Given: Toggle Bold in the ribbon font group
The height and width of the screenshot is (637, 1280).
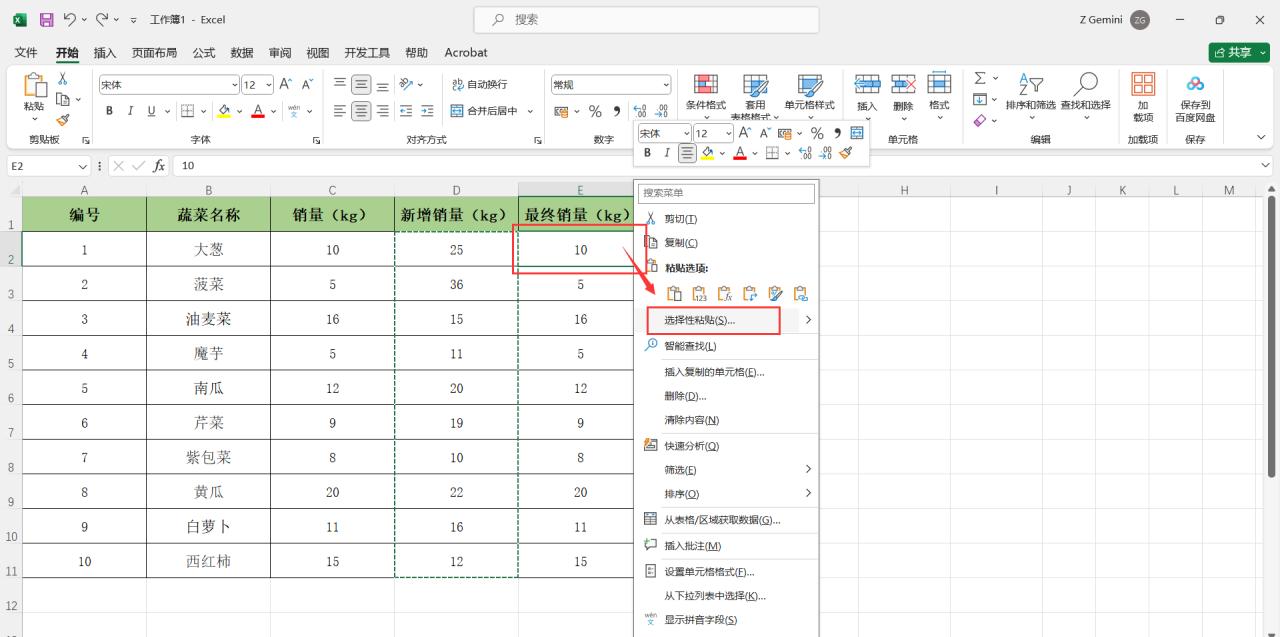Looking at the screenshot, I should 109,111.
